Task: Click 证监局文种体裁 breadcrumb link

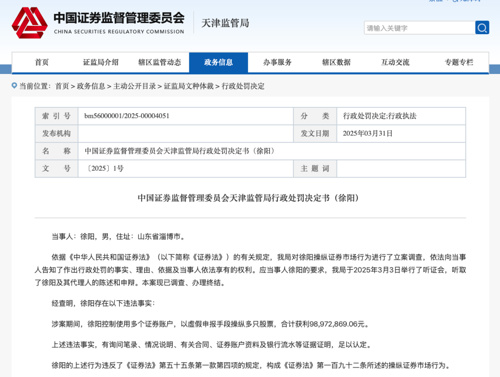Action: click(x=189, y=86)
